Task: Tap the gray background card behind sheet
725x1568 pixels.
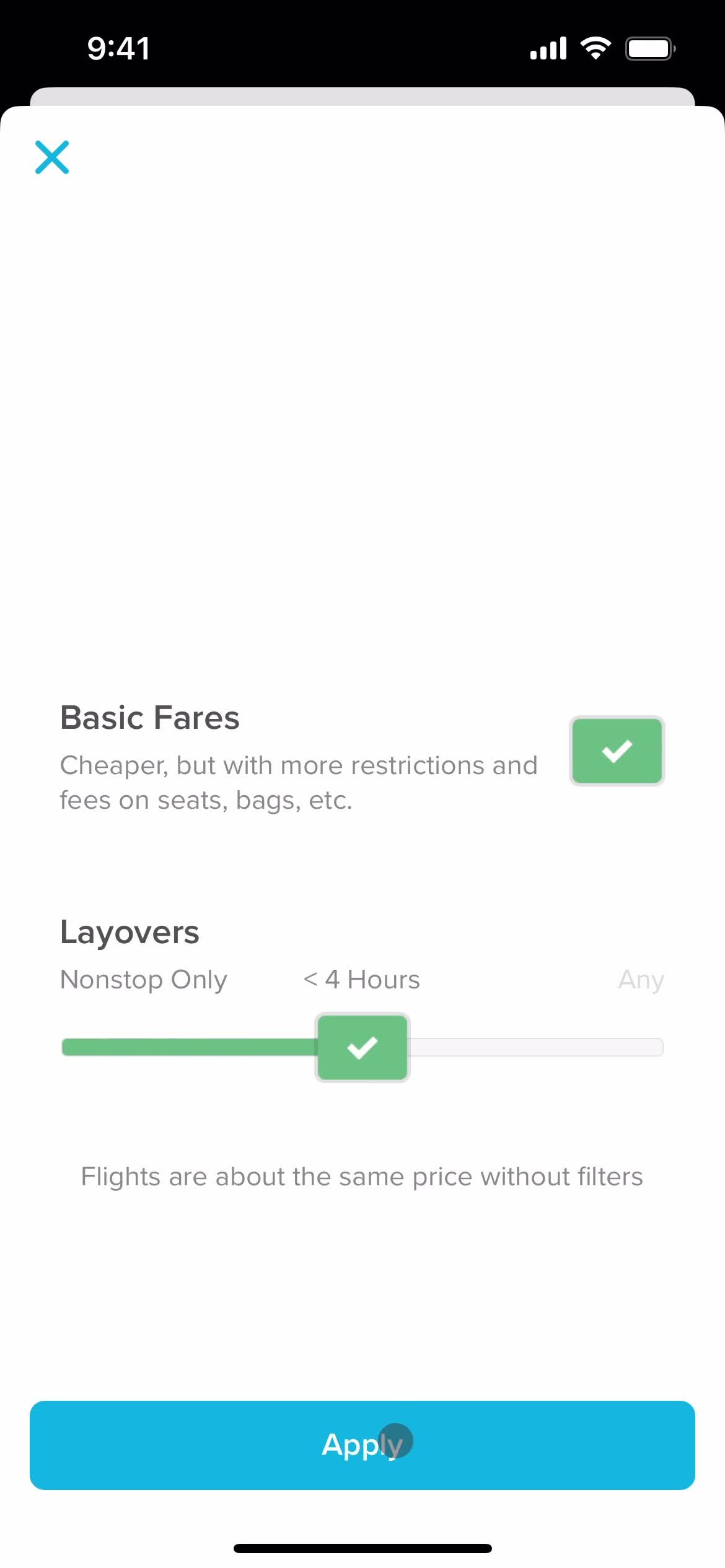Action: pyautogui.click(x=362, y=96)
